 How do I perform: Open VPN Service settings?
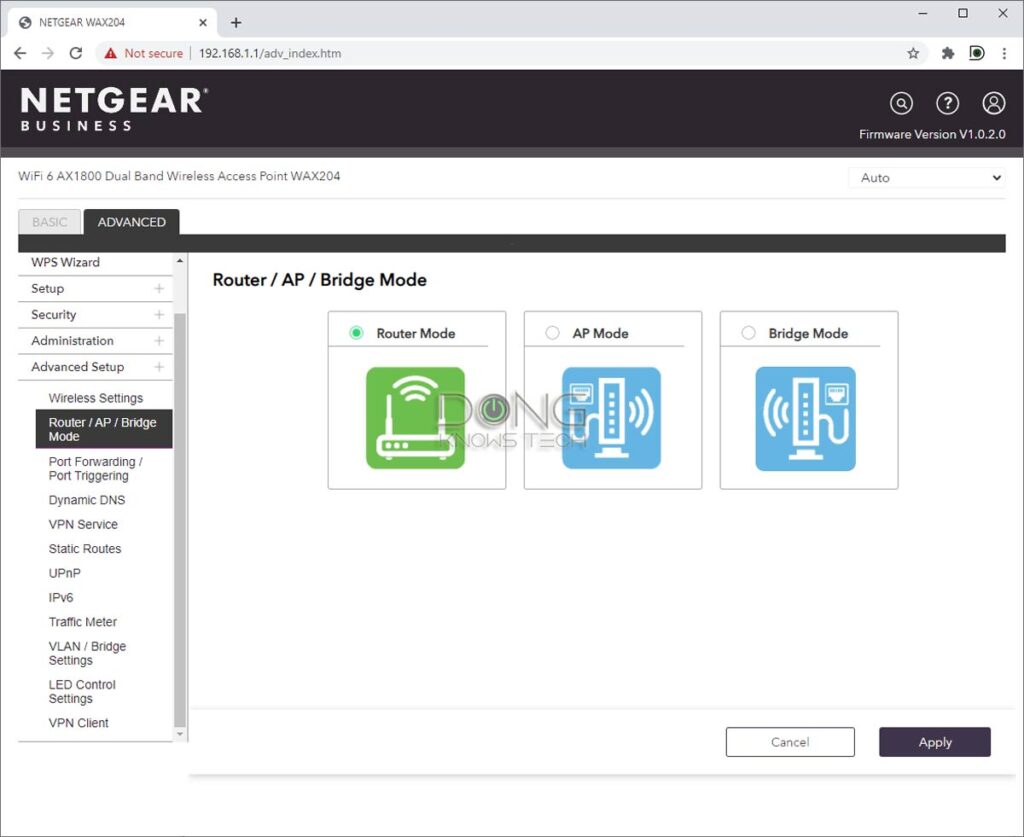pos(83,524)
